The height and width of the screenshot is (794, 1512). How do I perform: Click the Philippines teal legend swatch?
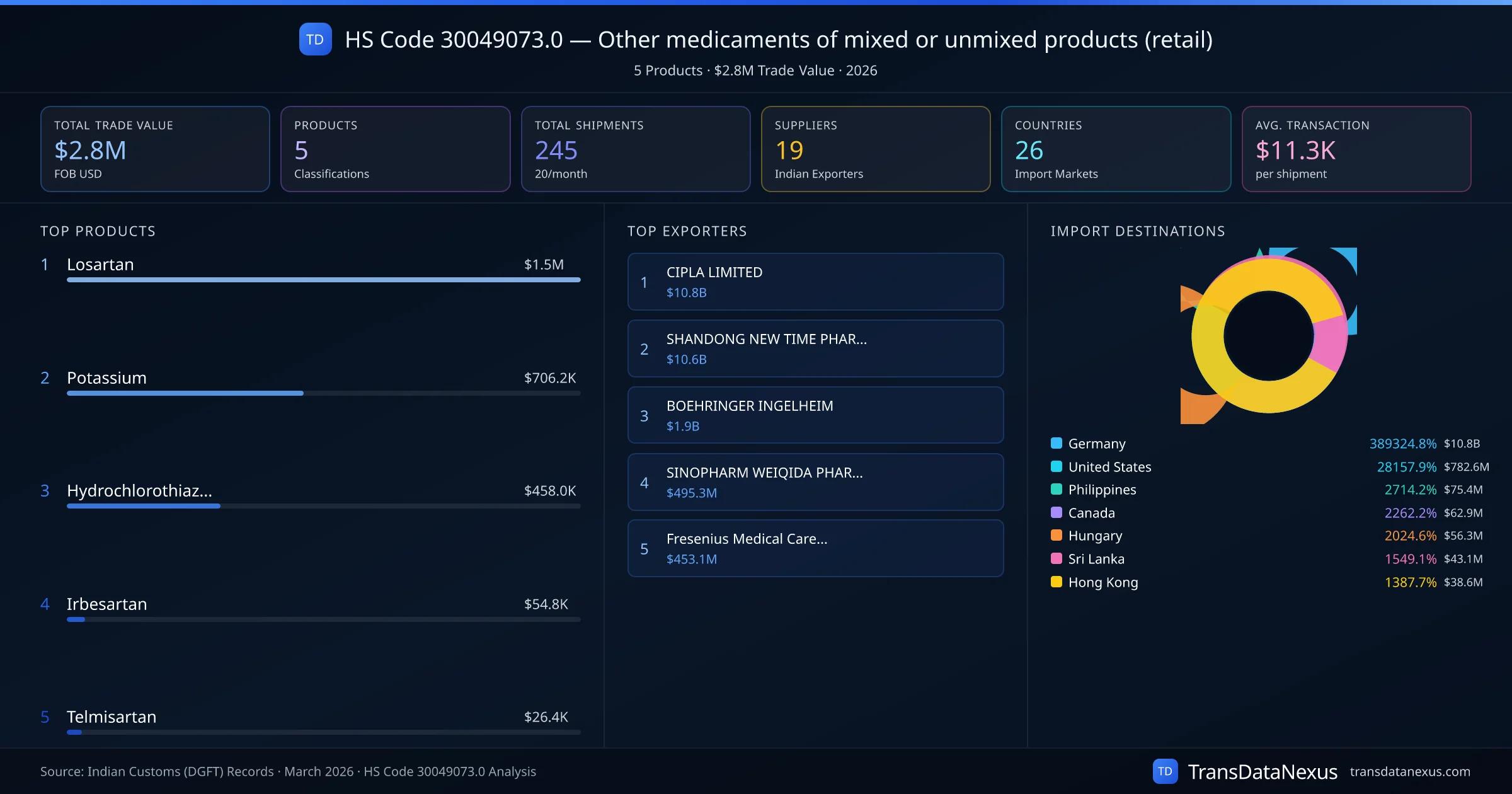point(1057,489)
